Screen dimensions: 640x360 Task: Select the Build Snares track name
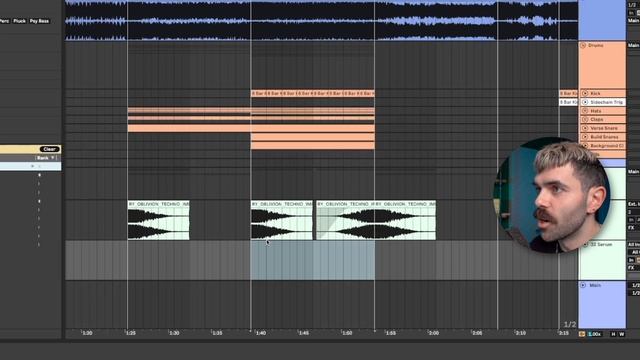pos(604,137)
